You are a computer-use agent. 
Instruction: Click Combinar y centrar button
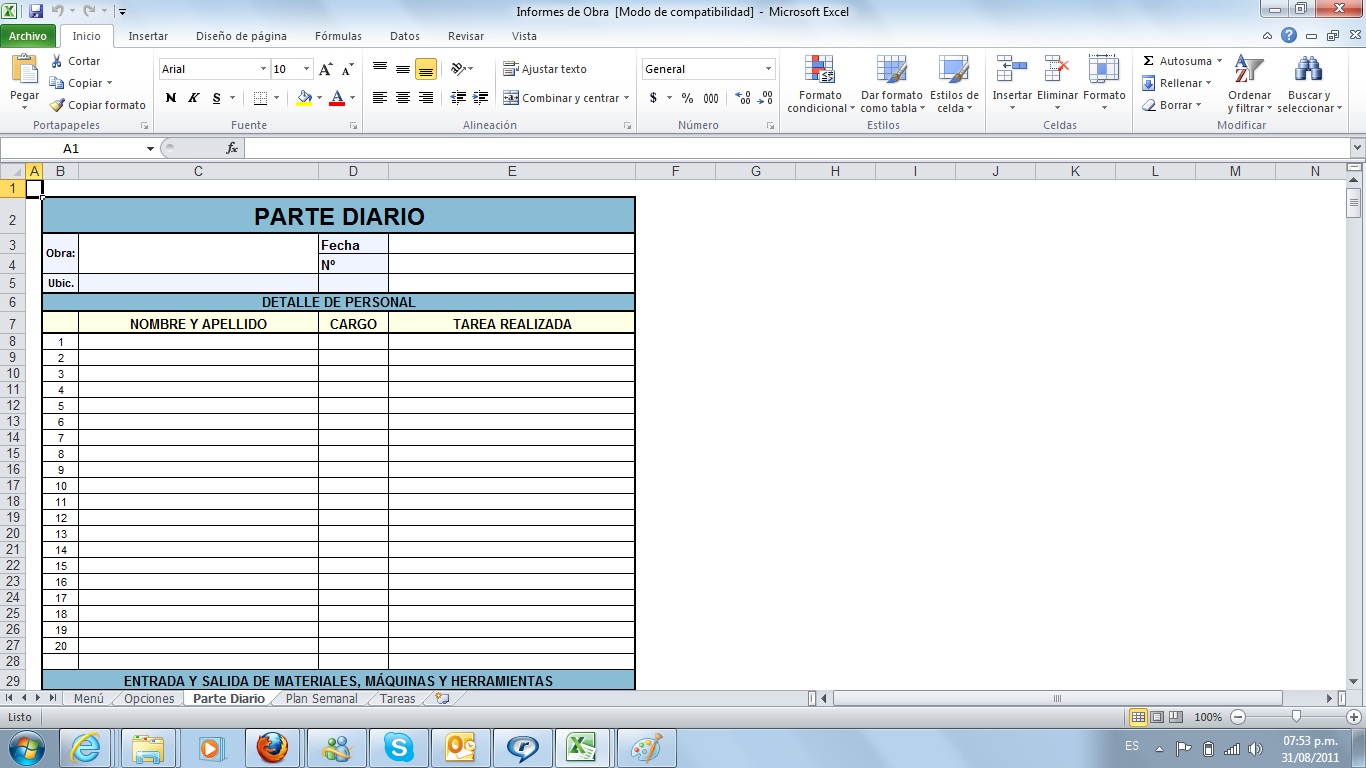[560, 98]
